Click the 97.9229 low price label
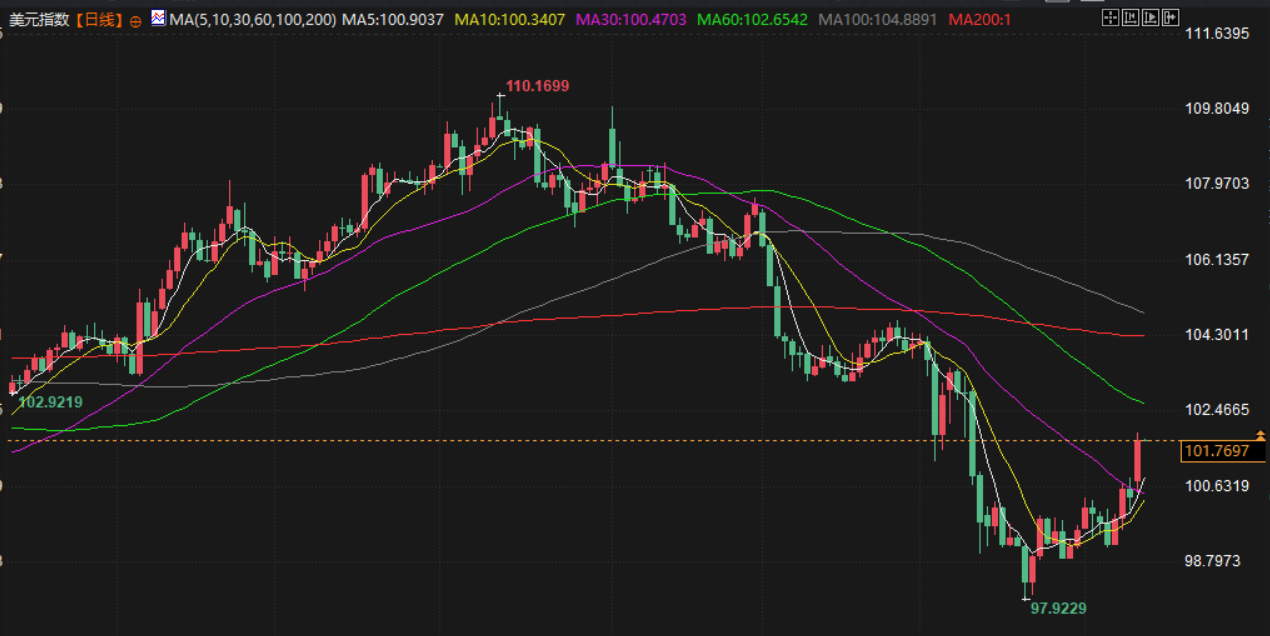Screen dimensions: 1270x636 pyautogui.click(x=1058, y=608)
